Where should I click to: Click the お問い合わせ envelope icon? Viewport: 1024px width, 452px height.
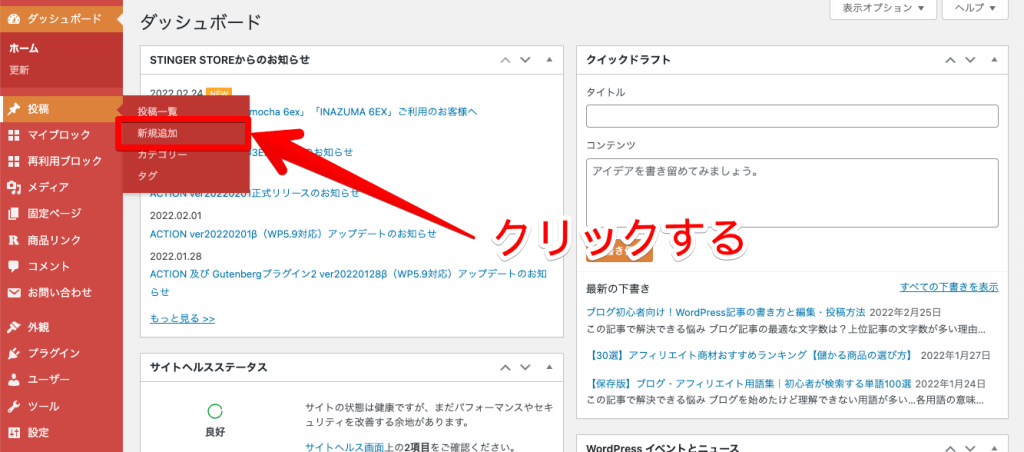point(14,293)
